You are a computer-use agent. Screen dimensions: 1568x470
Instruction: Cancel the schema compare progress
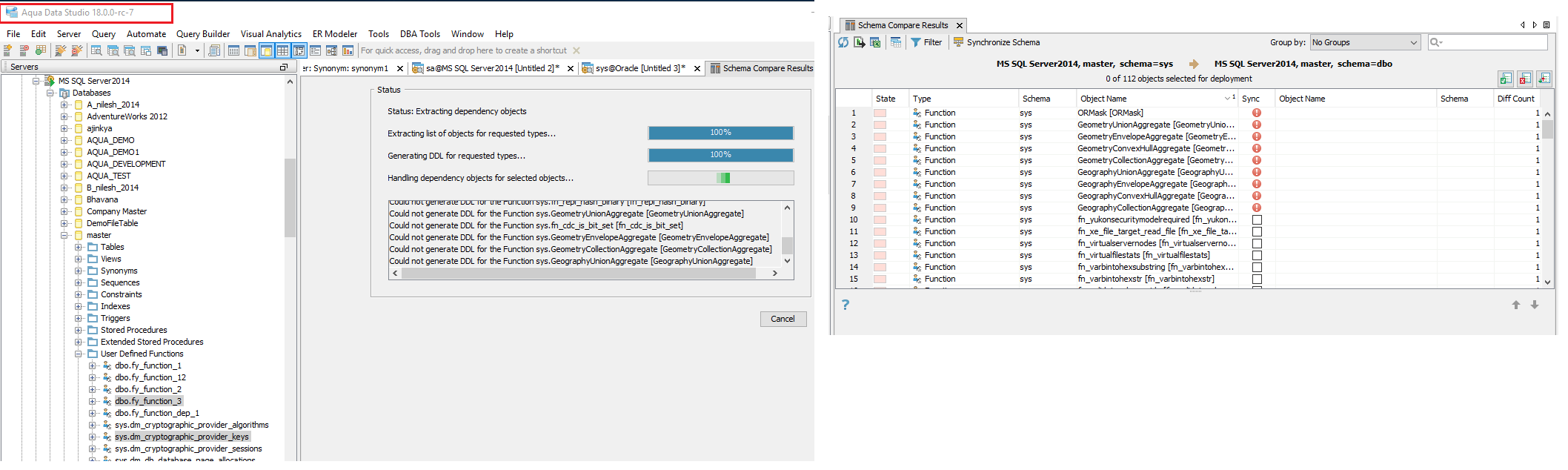[x=783, y=319]
